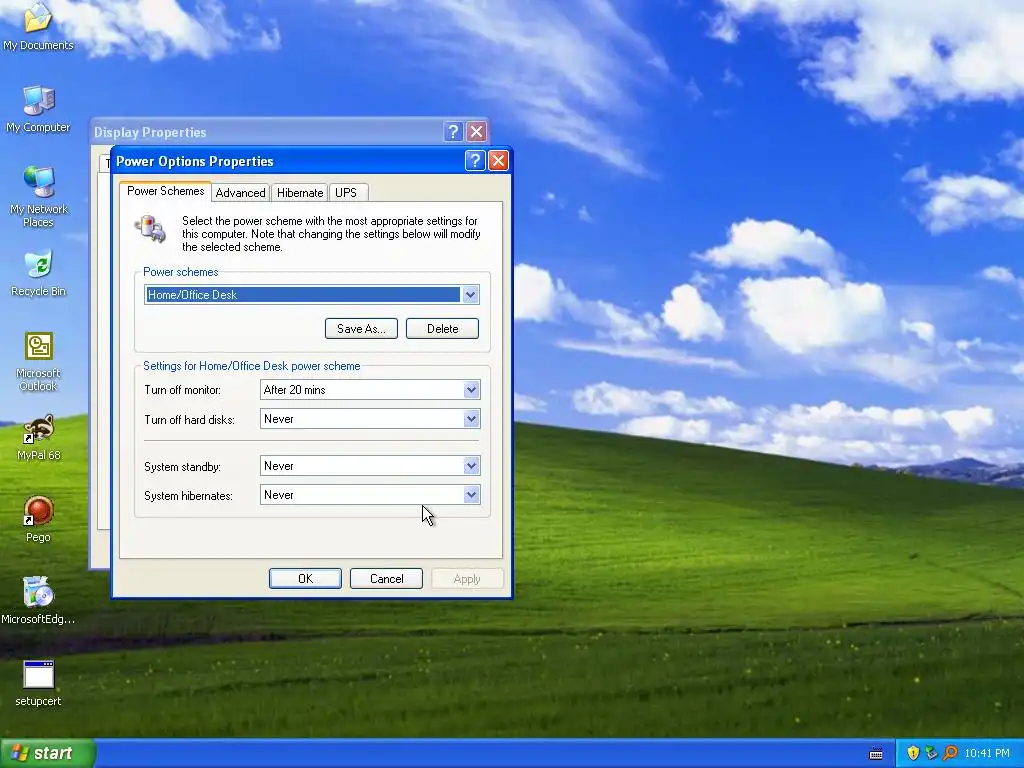Click help button in Display Properties title bar
The width and height of the screenshot is (1024, 768).
(453, 132)
